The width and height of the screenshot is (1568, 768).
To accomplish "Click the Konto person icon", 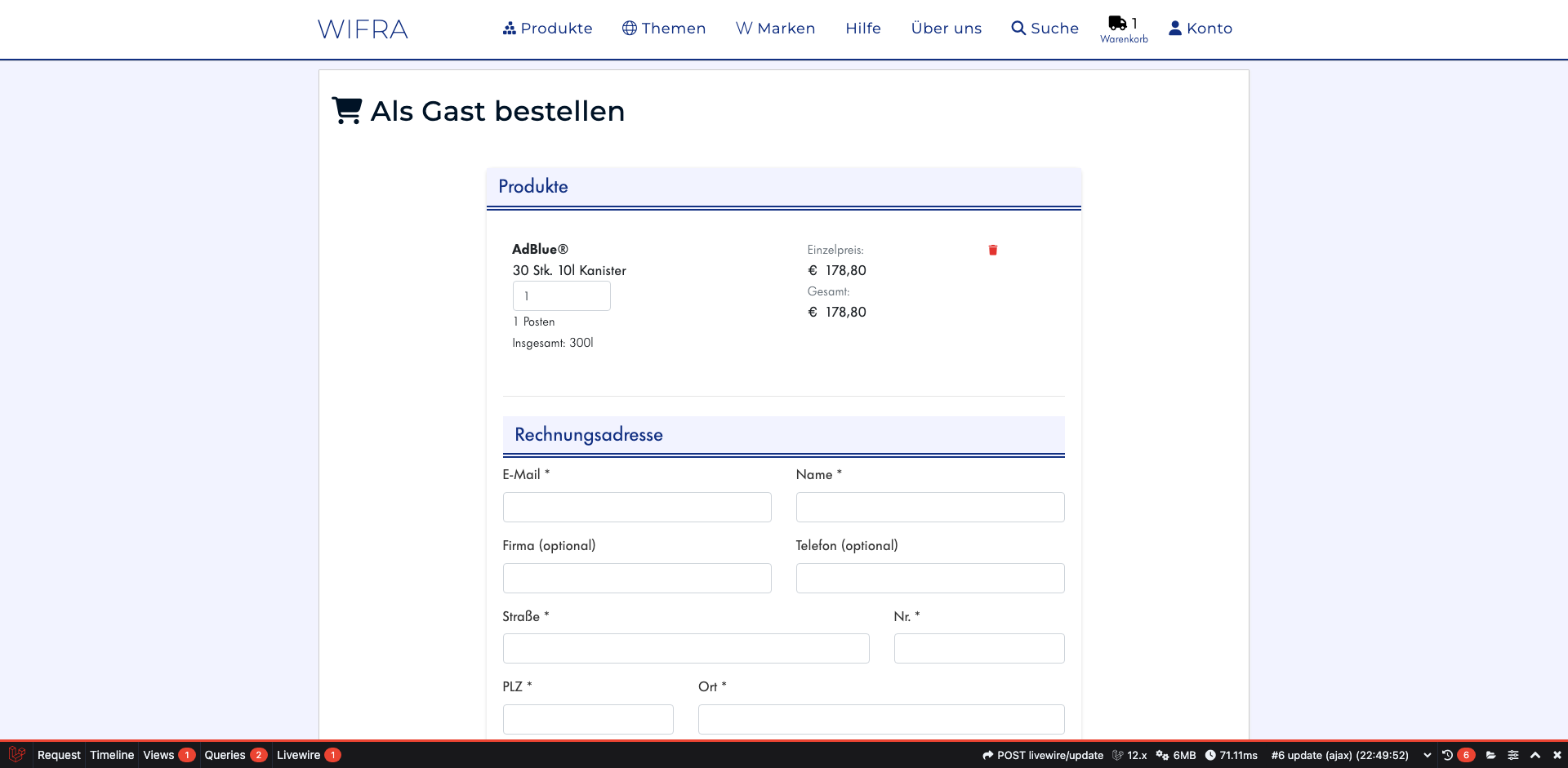I will point(1174,28).
